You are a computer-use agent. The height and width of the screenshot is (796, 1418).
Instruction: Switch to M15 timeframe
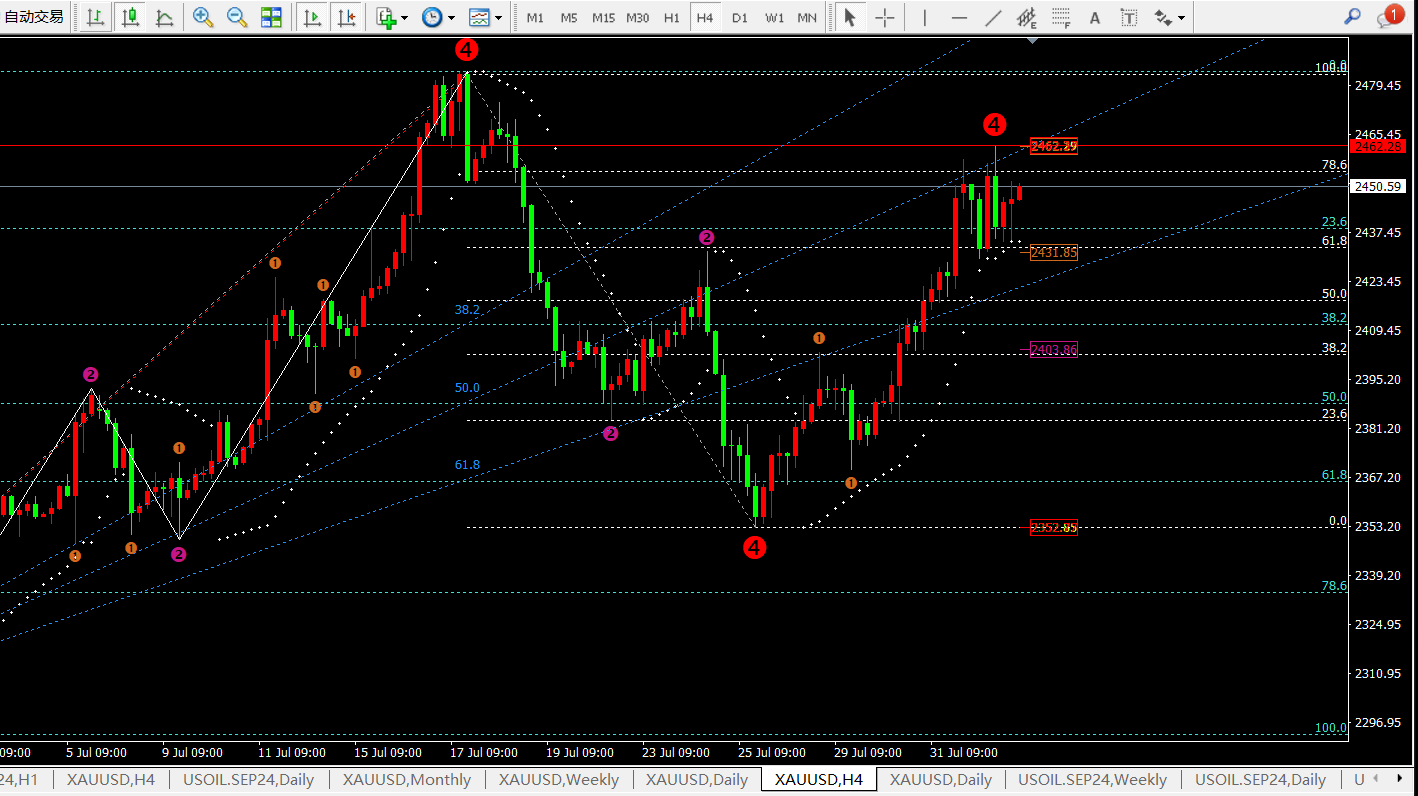(603, 18)
